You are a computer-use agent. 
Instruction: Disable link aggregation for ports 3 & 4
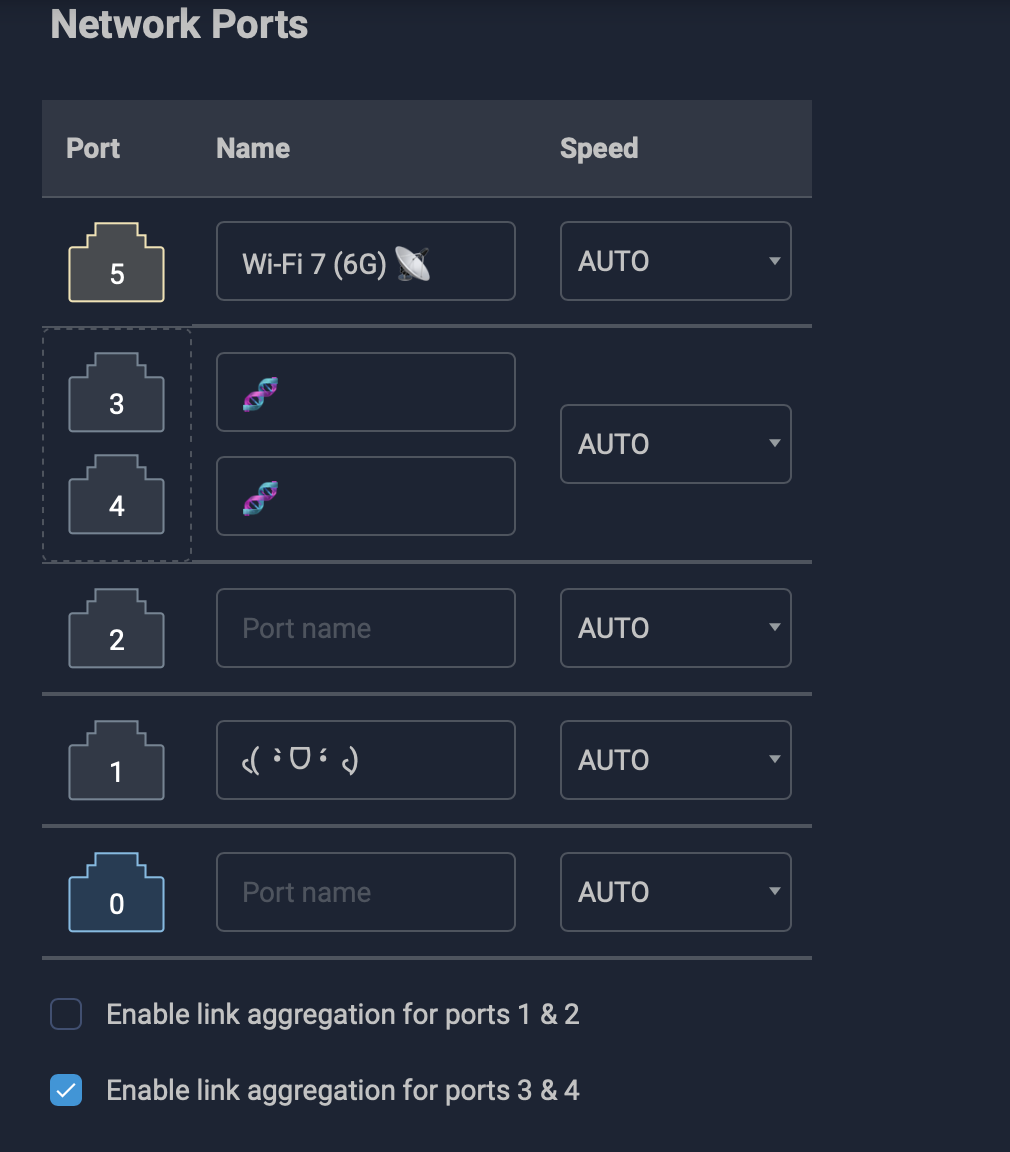(x=66, y=1090)
